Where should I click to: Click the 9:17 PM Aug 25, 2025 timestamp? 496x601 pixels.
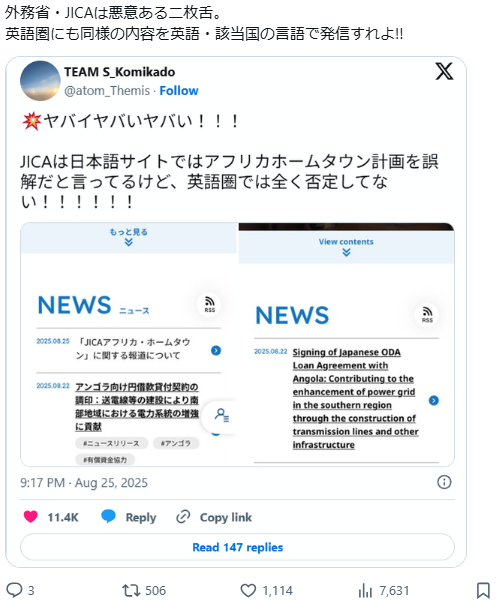[84, 483]
